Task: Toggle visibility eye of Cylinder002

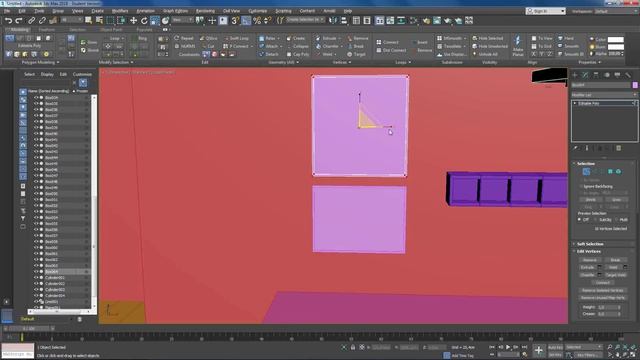Action: (36, 284)
